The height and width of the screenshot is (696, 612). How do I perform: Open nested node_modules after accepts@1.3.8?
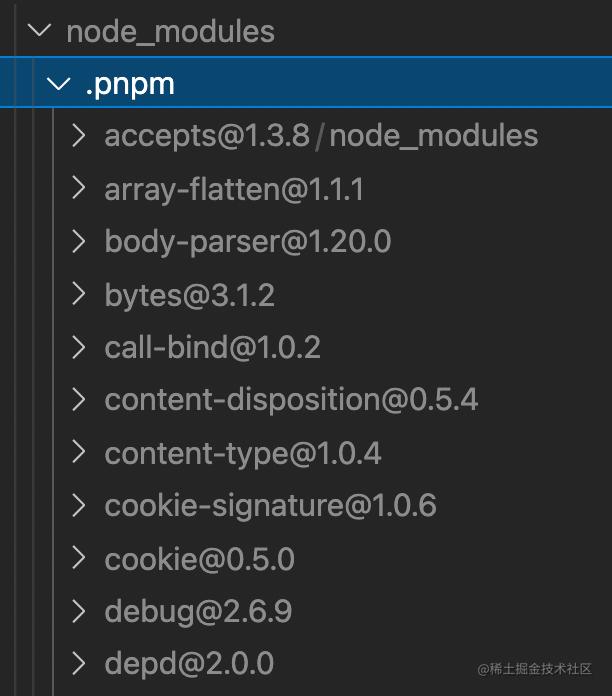434,136
